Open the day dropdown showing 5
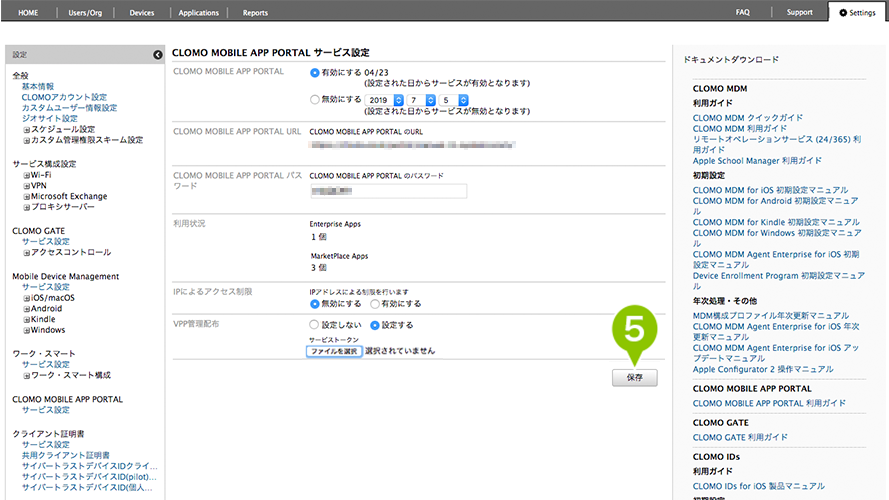Screen dimensions: 889x500 tap(454, 100)
